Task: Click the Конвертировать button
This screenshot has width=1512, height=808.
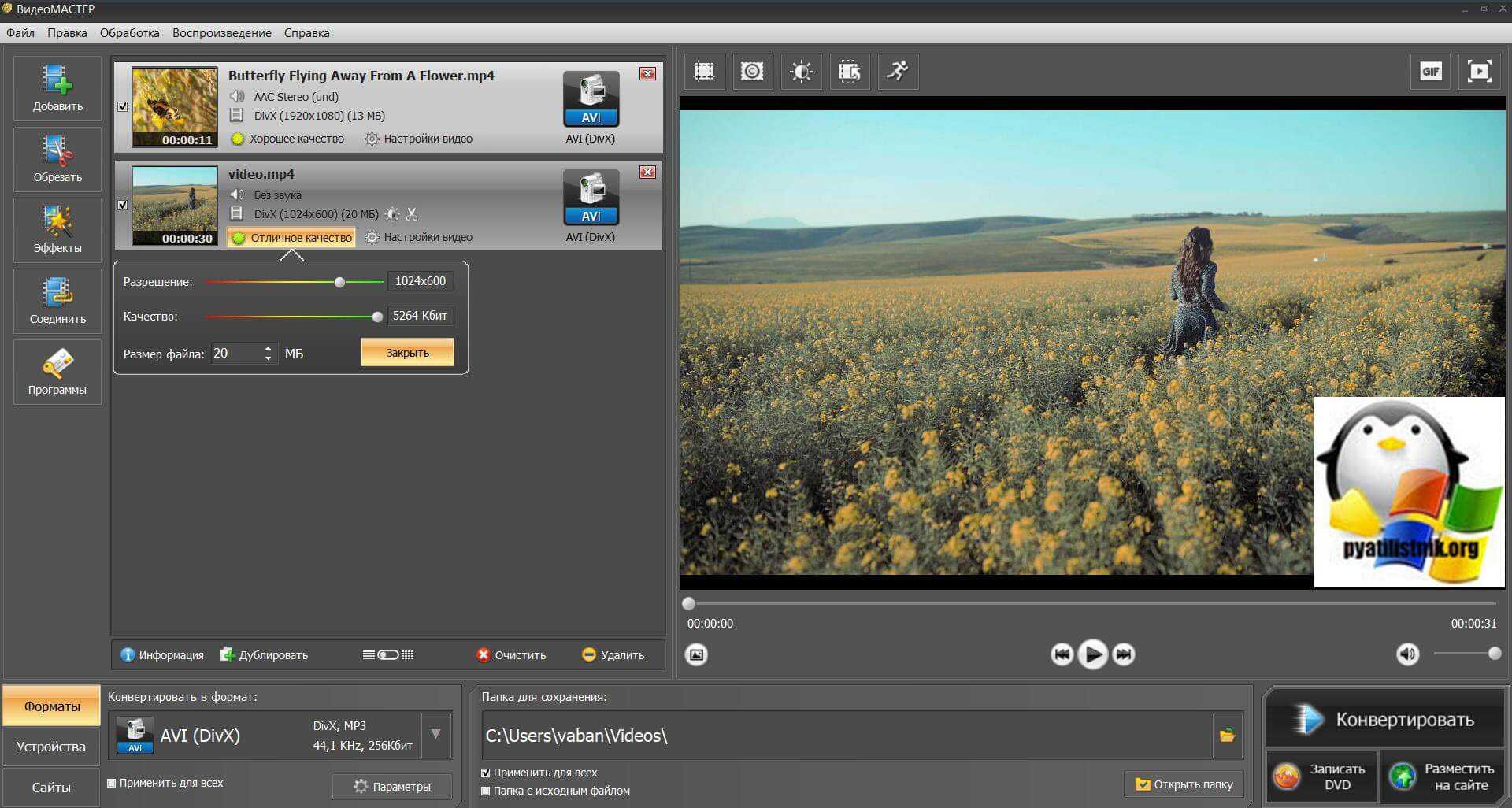Action: 1384,719
